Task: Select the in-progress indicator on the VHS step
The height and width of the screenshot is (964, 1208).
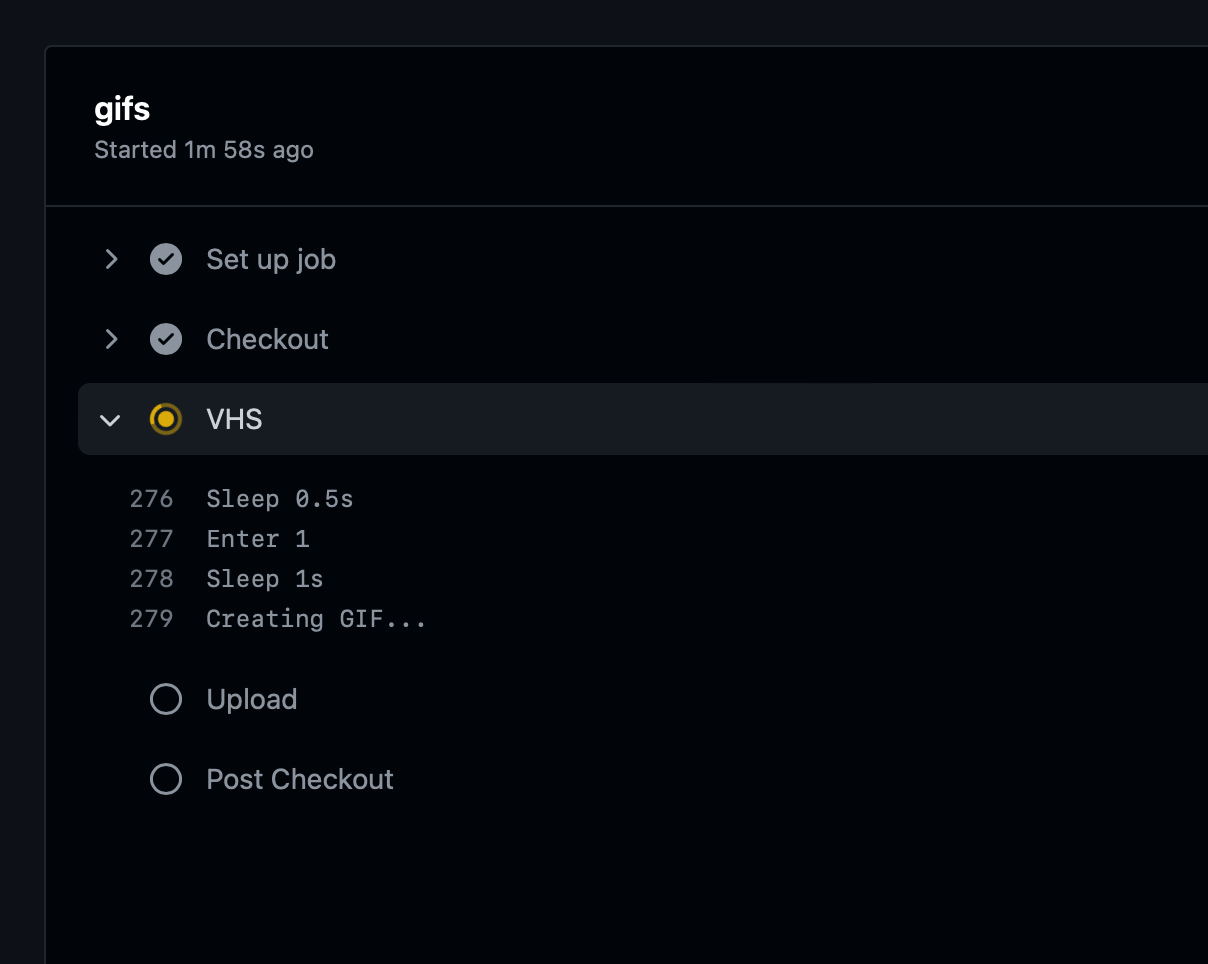Action: coord(166,419)
